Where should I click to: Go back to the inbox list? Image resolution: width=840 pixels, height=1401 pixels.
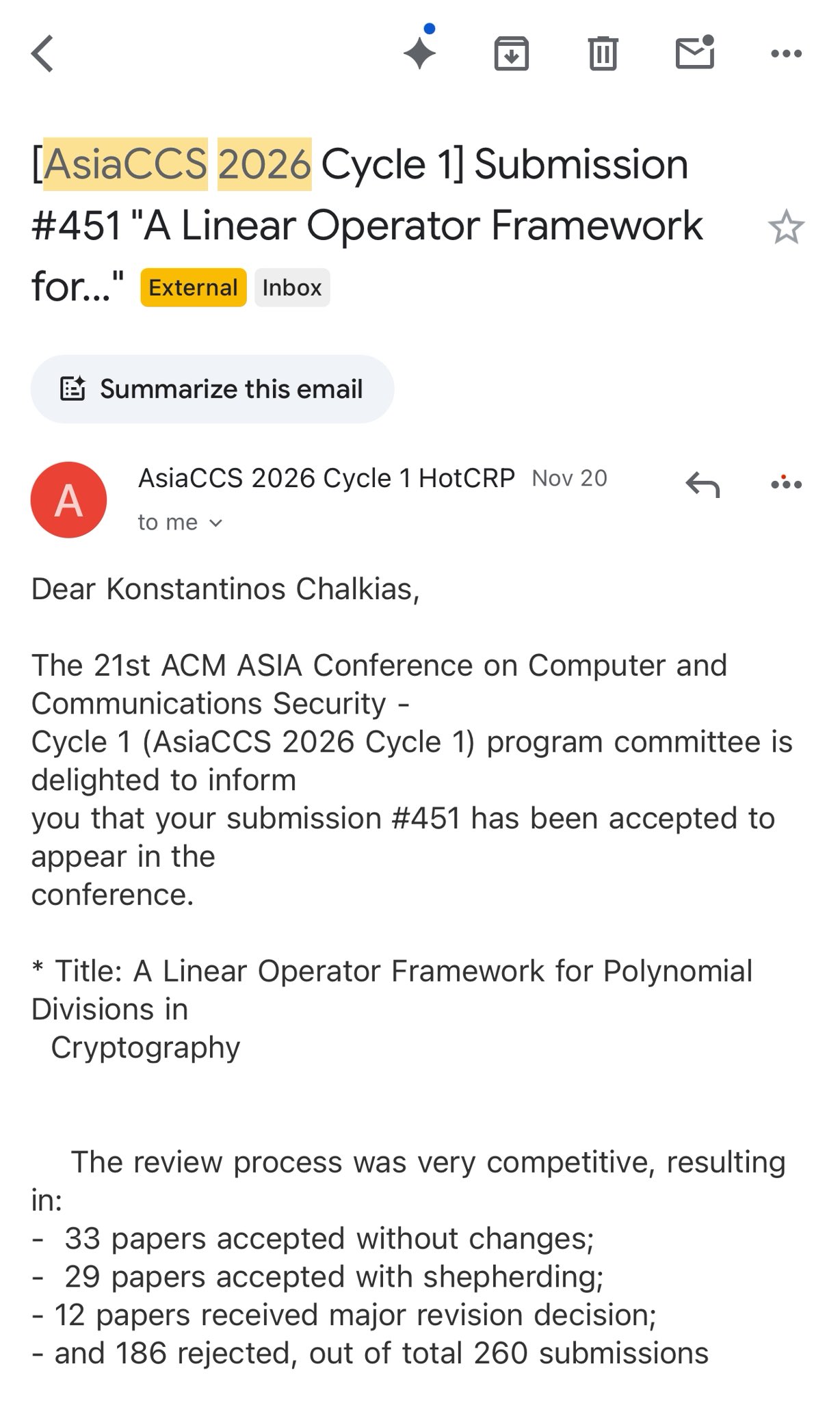click(42, 53)
